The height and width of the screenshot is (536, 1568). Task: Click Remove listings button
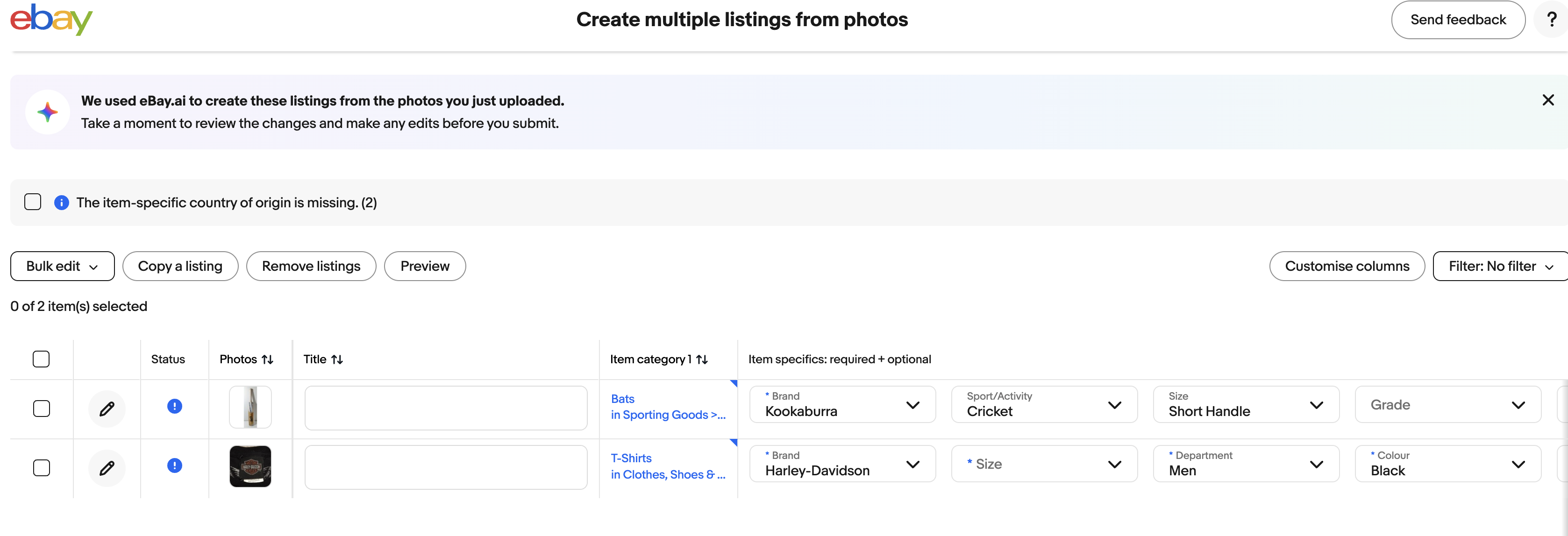tap(311, 266)
